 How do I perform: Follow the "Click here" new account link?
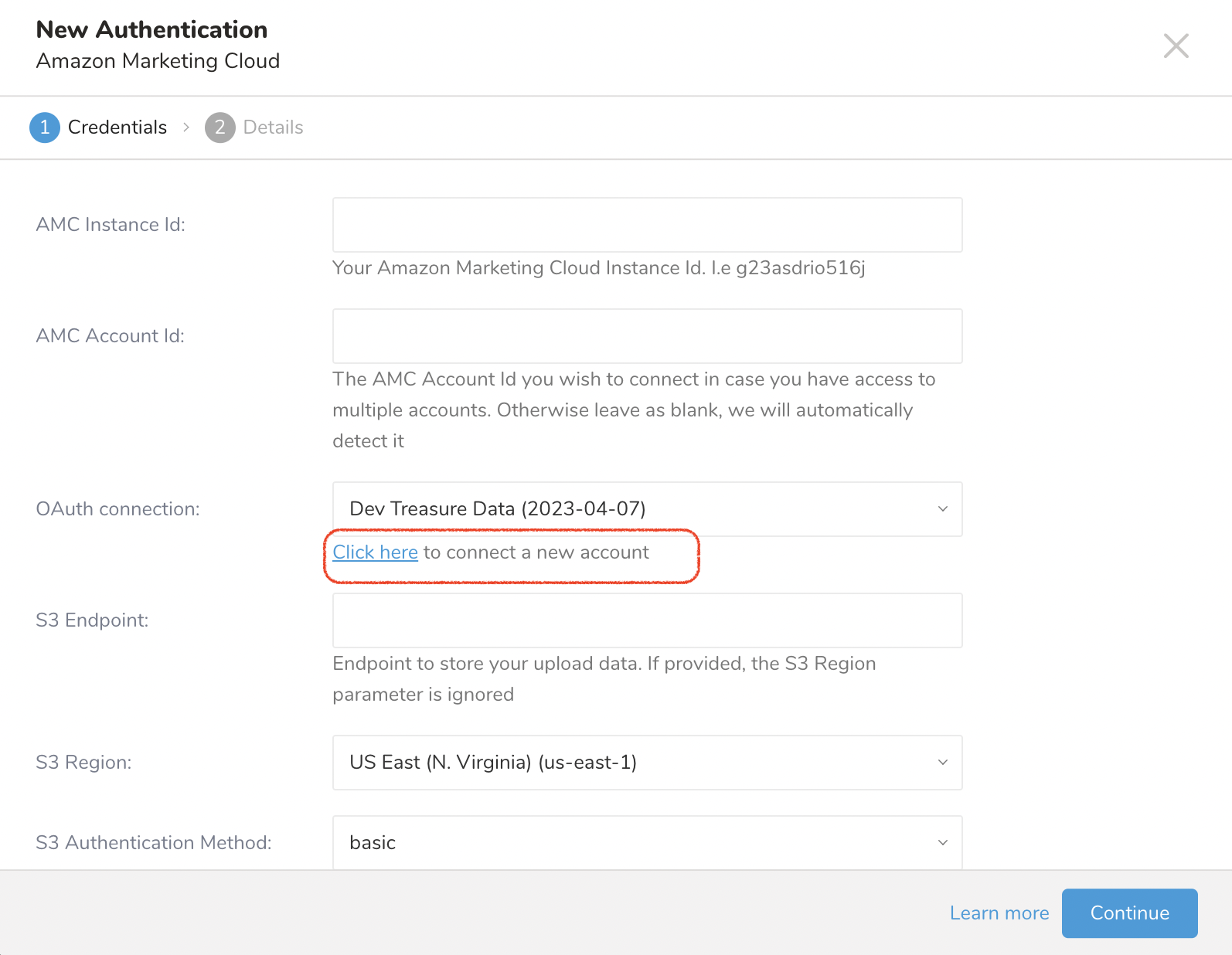coord(375,552)
